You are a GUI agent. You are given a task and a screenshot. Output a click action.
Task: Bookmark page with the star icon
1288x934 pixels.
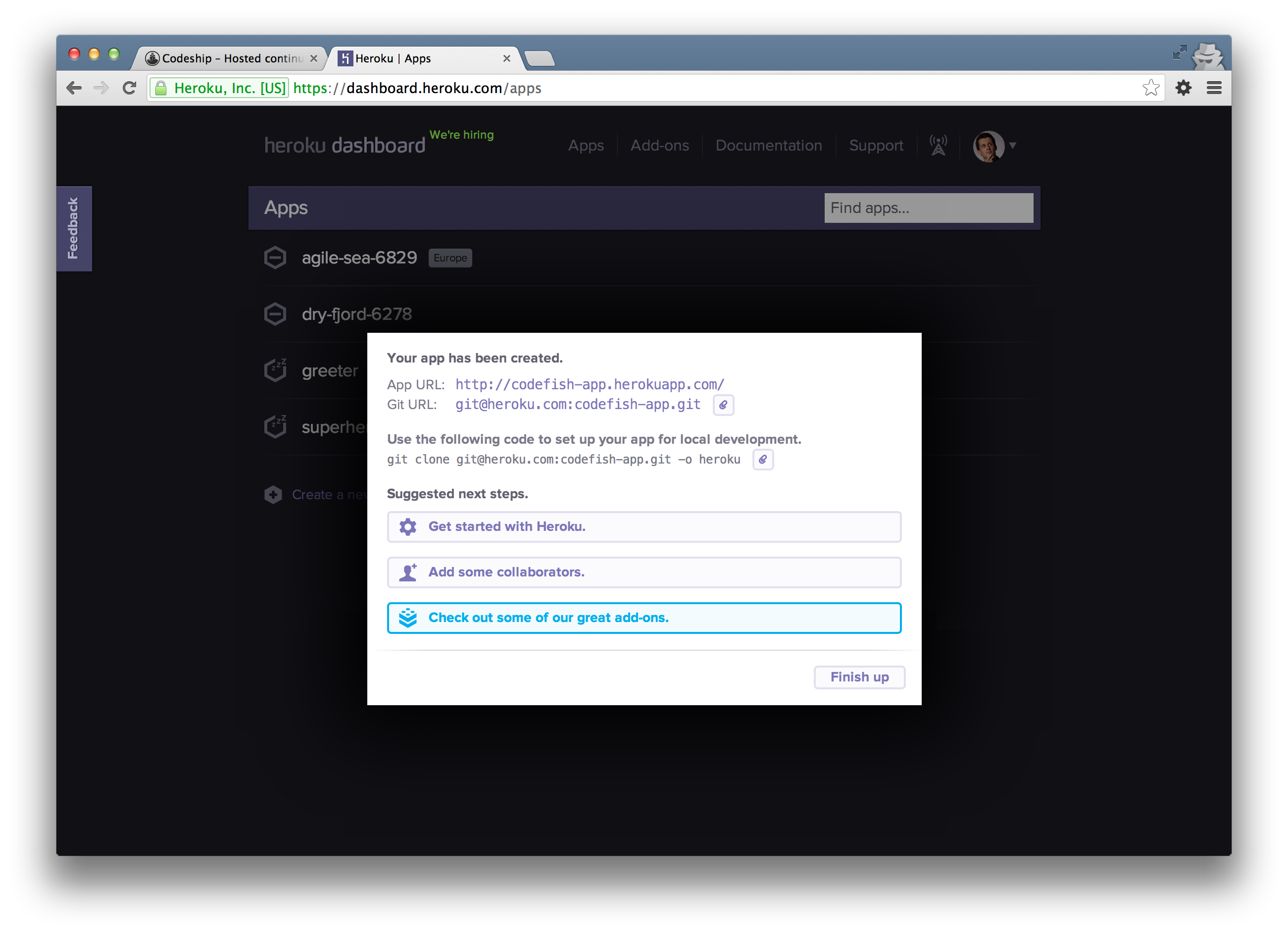[x=1150, y=88]
